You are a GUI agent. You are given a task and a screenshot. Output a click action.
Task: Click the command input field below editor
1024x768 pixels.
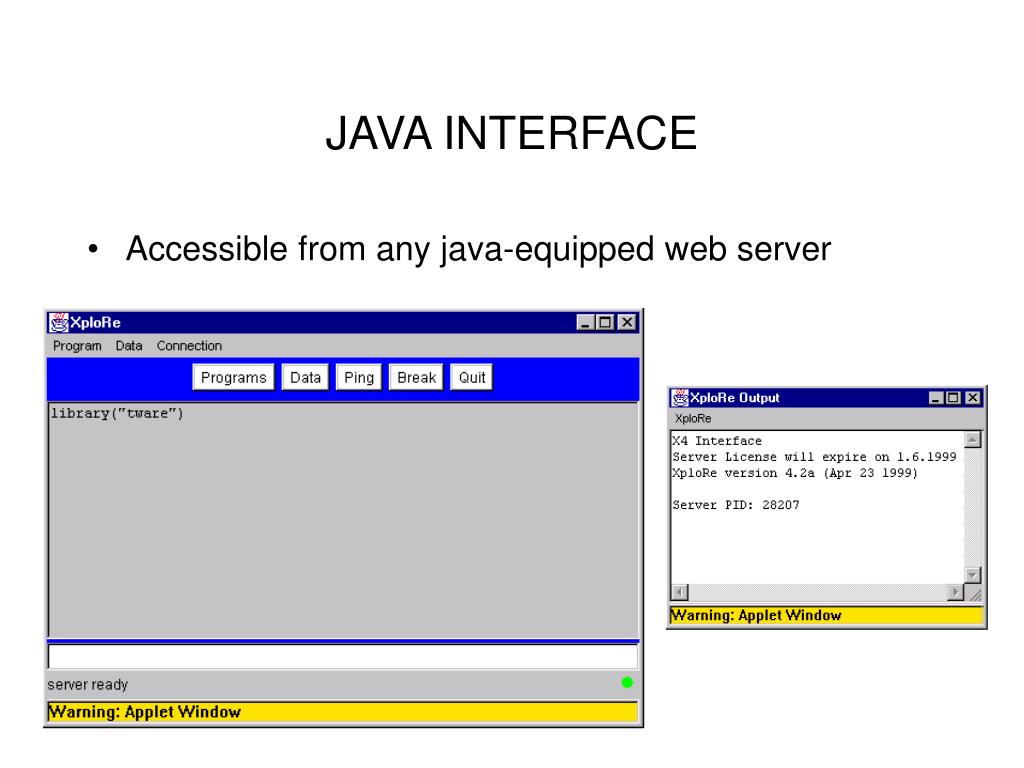click(343, 657)
